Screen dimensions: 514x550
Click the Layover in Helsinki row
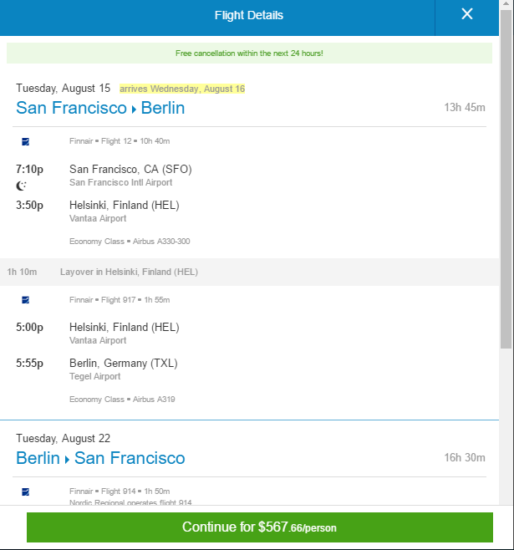tap(249, 272)
